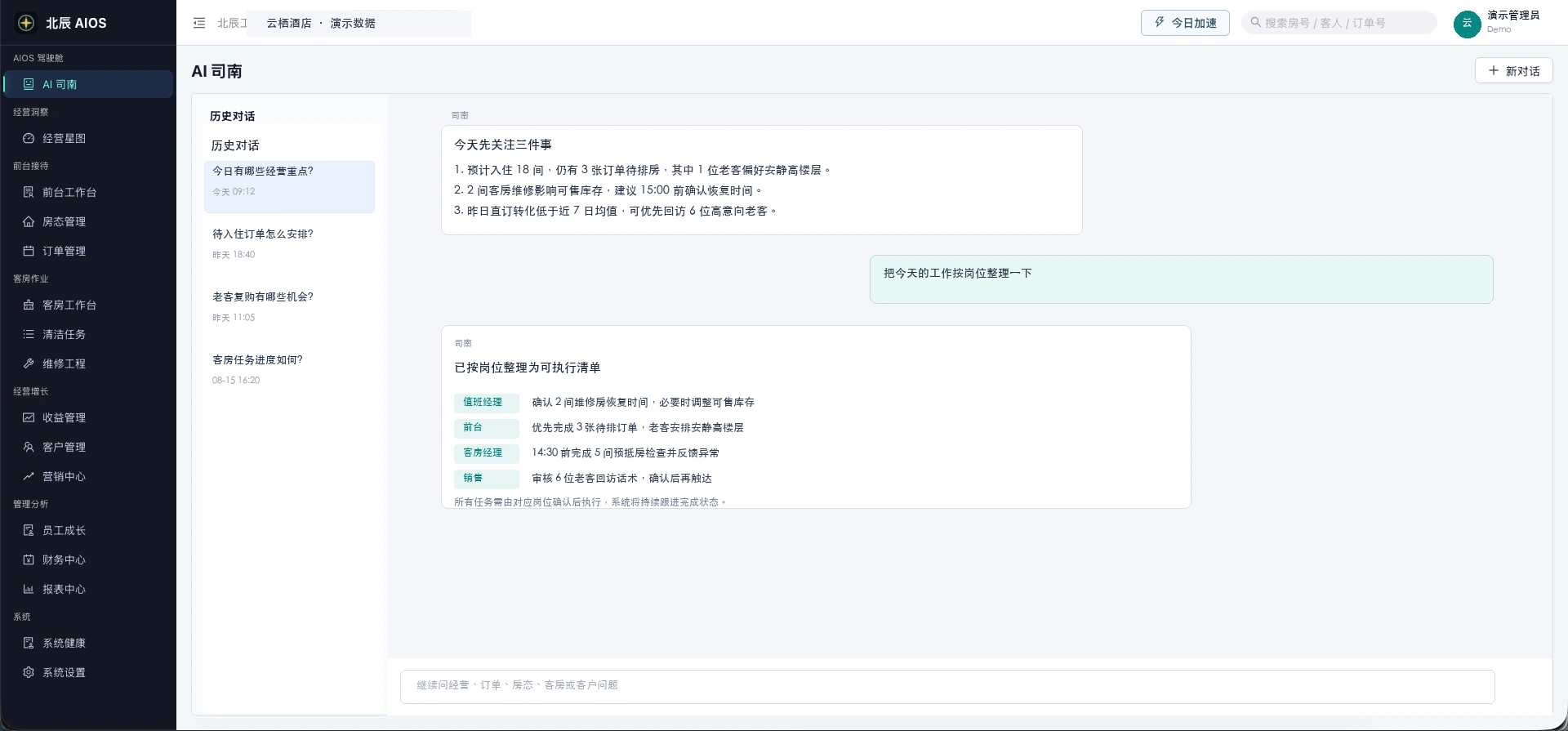Viewport: 1568px width, 731px height.
Task: Start a 新对话 with the plus button
Action: point(1513,71)
